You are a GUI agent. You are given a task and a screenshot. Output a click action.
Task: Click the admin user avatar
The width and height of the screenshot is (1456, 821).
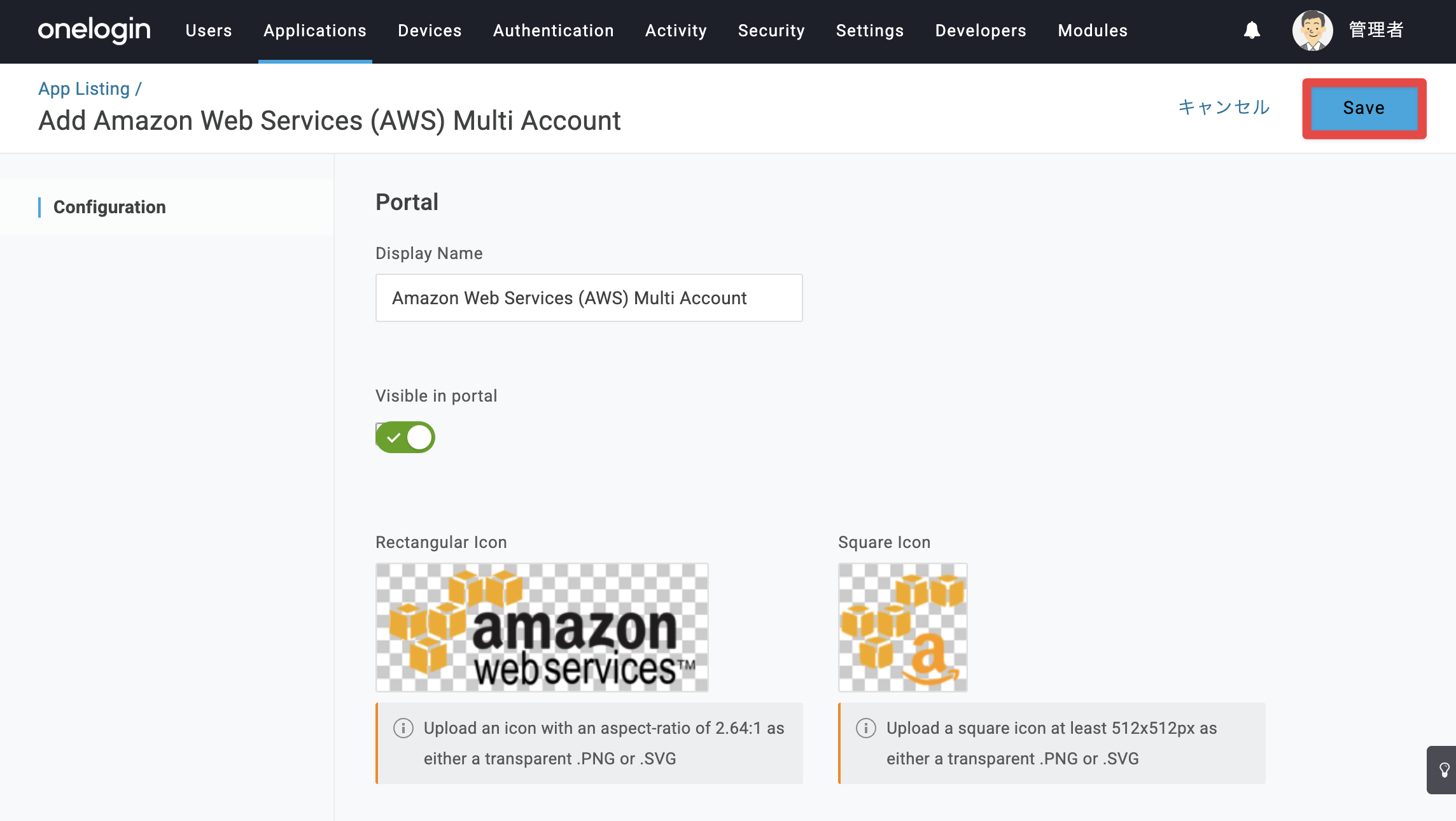[x=1312, y=30]
